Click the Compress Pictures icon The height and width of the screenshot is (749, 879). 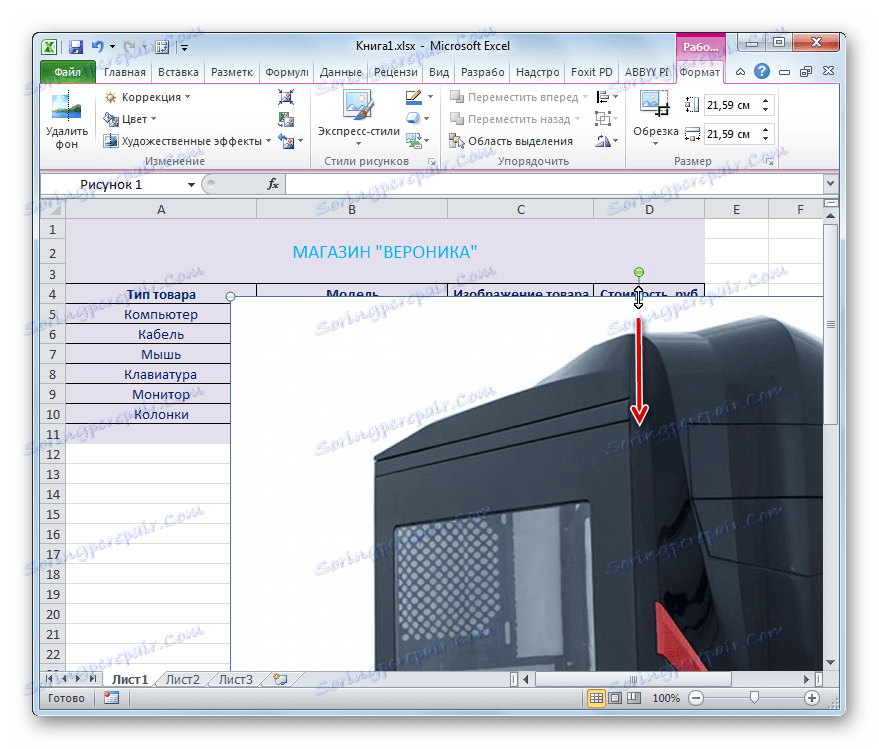click(286, 97)
